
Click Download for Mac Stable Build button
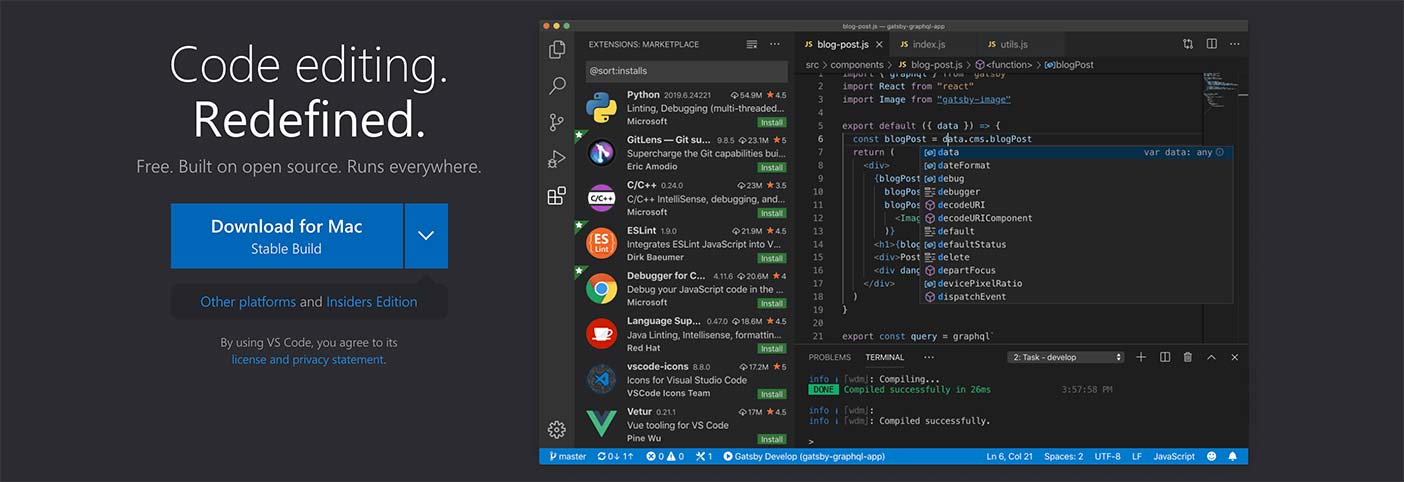[287, 236]
